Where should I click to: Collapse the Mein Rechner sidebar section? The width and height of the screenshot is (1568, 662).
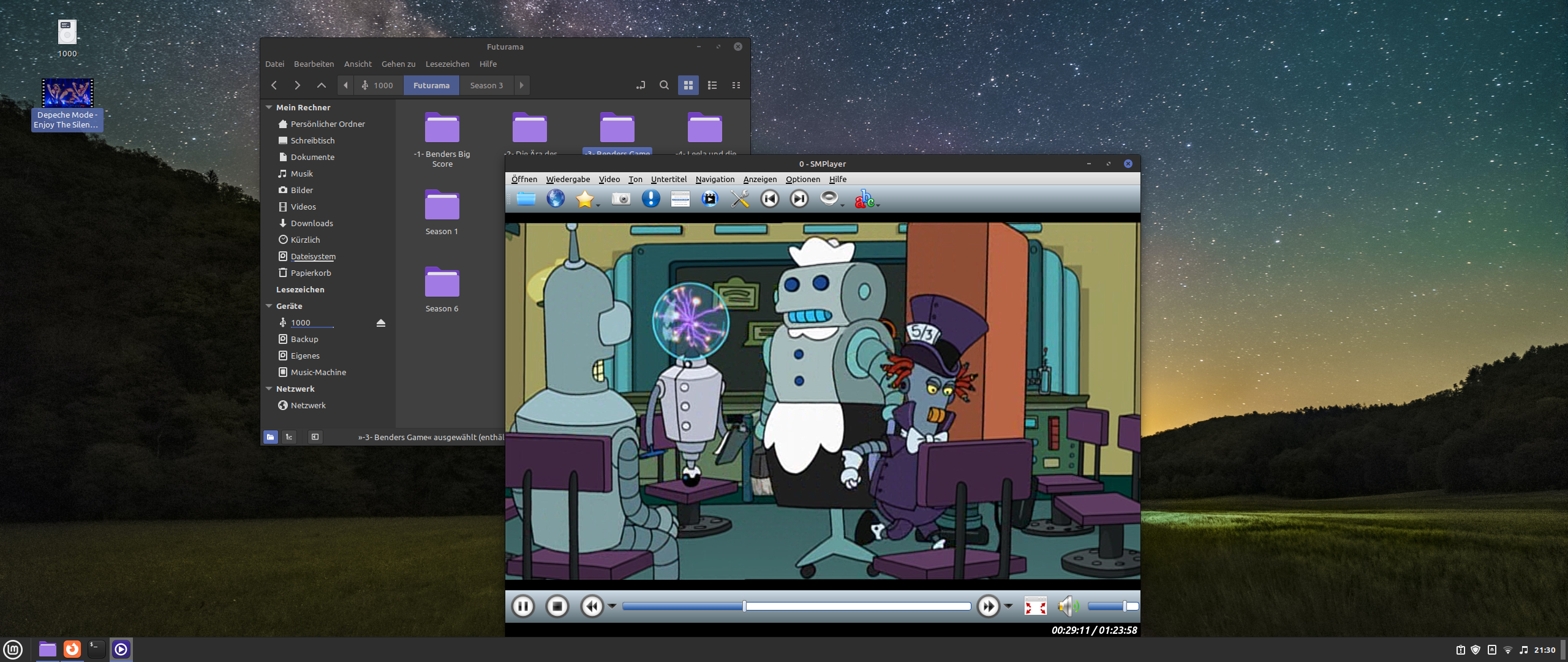pyautogui.click(x=269, y=107)
